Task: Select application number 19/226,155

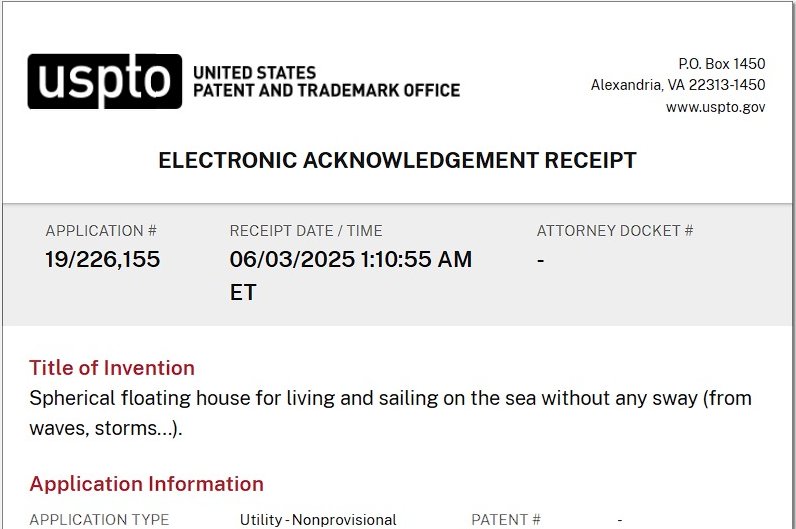Action: 102,260
